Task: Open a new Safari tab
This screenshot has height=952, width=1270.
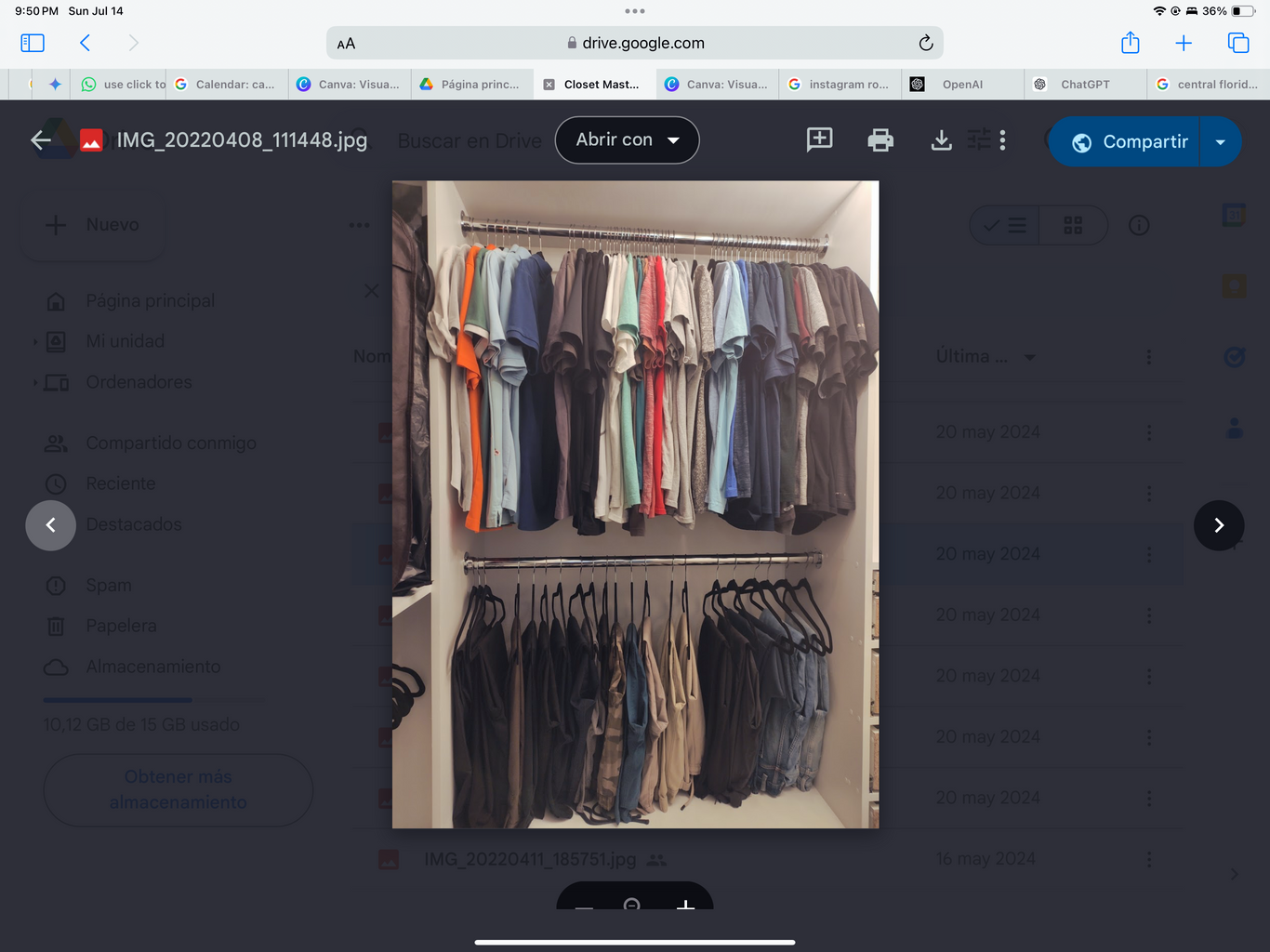Action: coord(1184,43)
